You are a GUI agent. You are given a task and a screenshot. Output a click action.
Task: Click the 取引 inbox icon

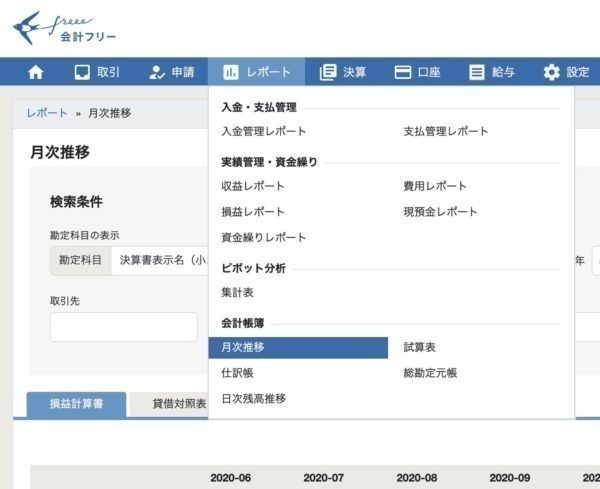click(83, 72)
